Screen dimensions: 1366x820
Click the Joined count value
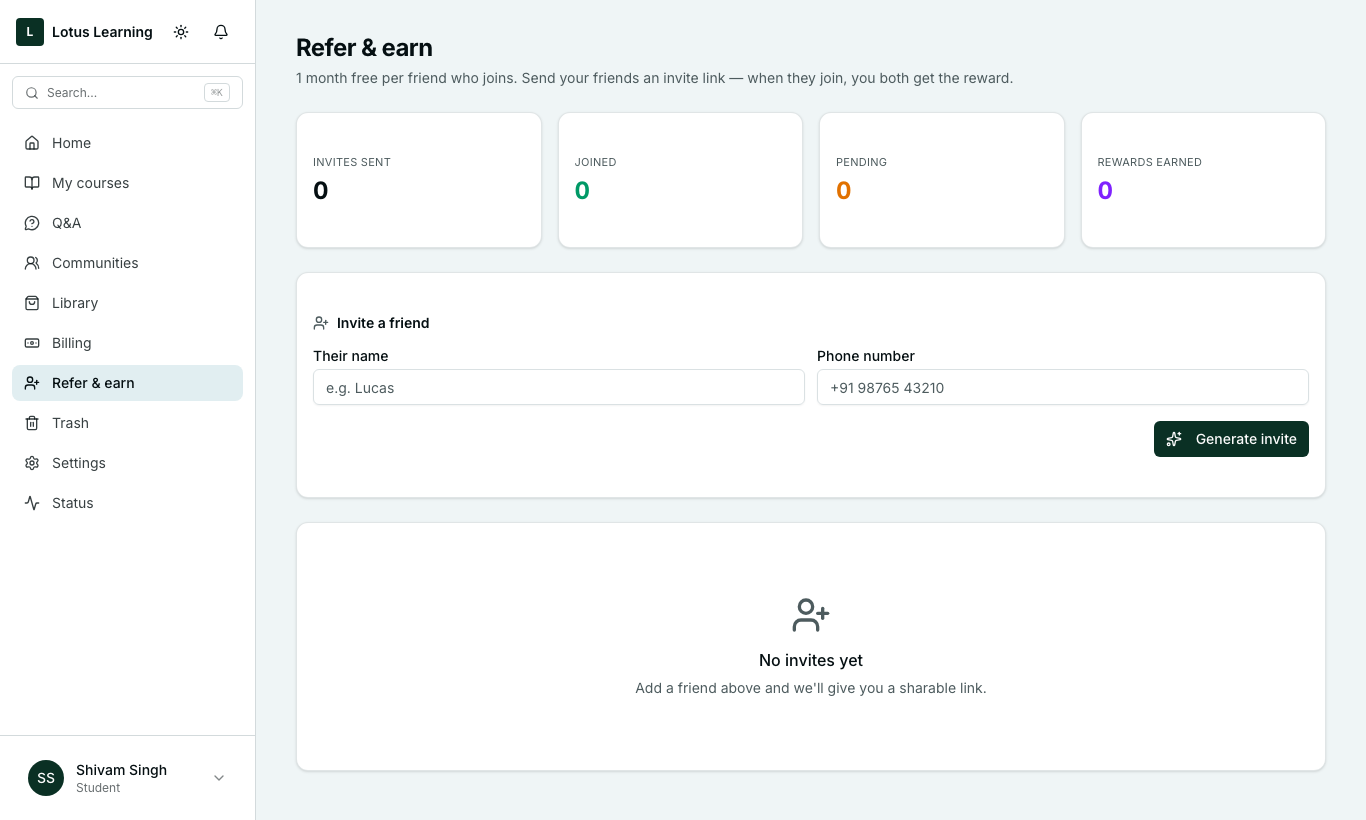(582, 190)
